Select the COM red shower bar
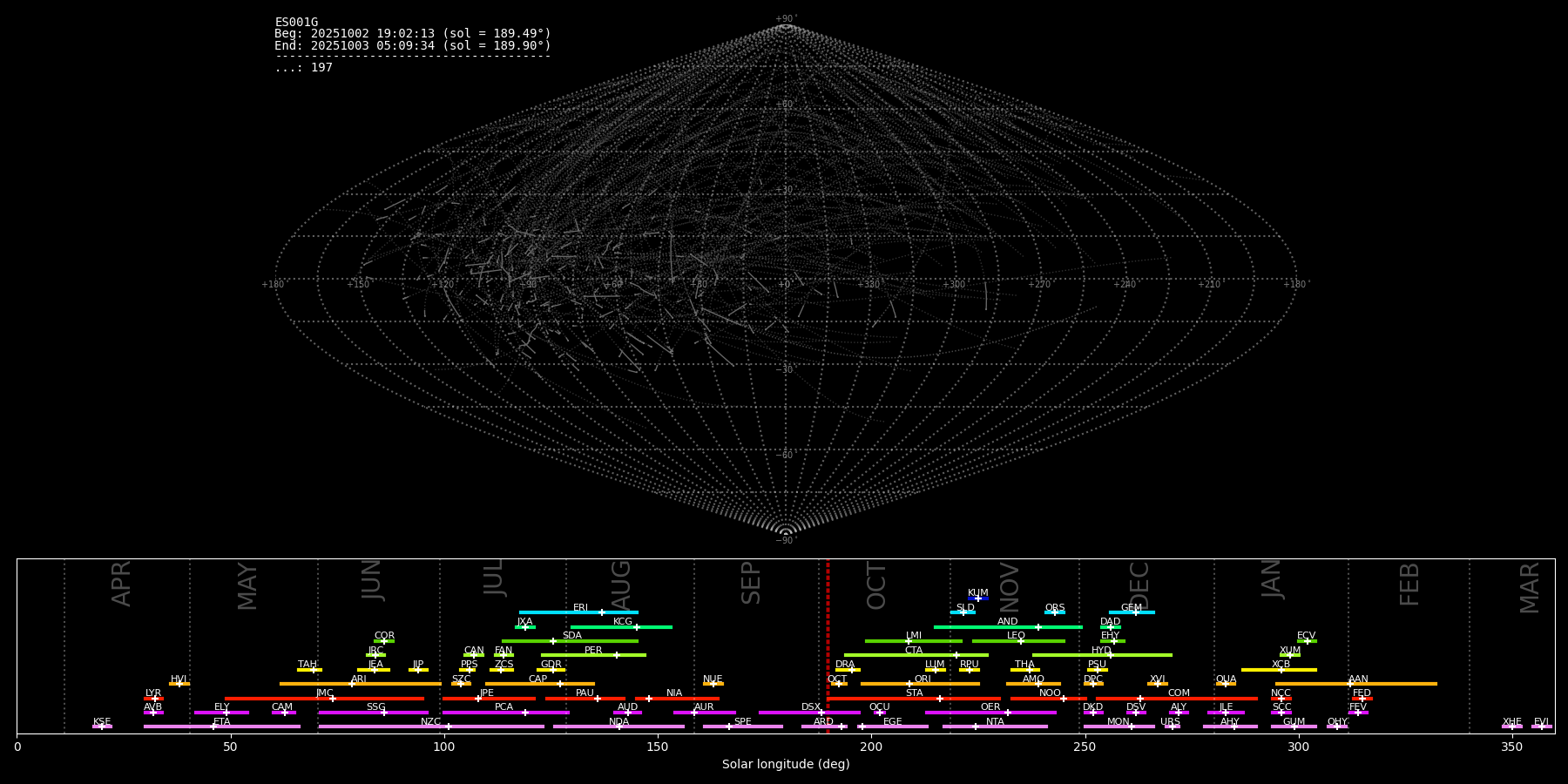 [x=1177, y=699]
